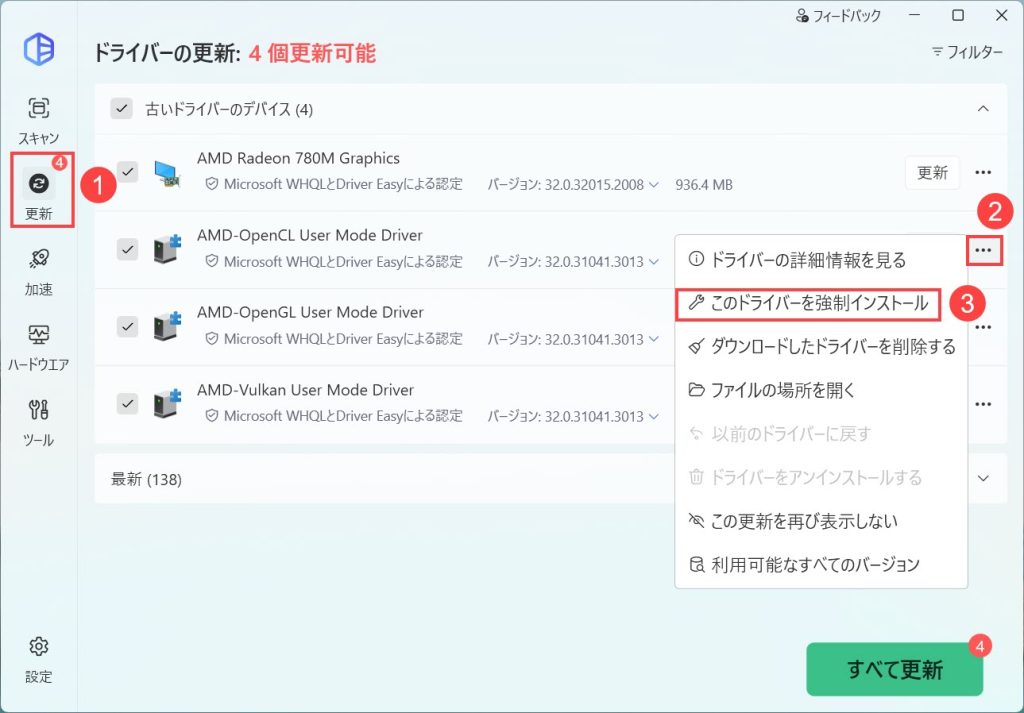1024x713 pixels.
Task: Uncheck the AMD-OpenCL User Mode Driver checkbox
Action: (x=127, y=249)
